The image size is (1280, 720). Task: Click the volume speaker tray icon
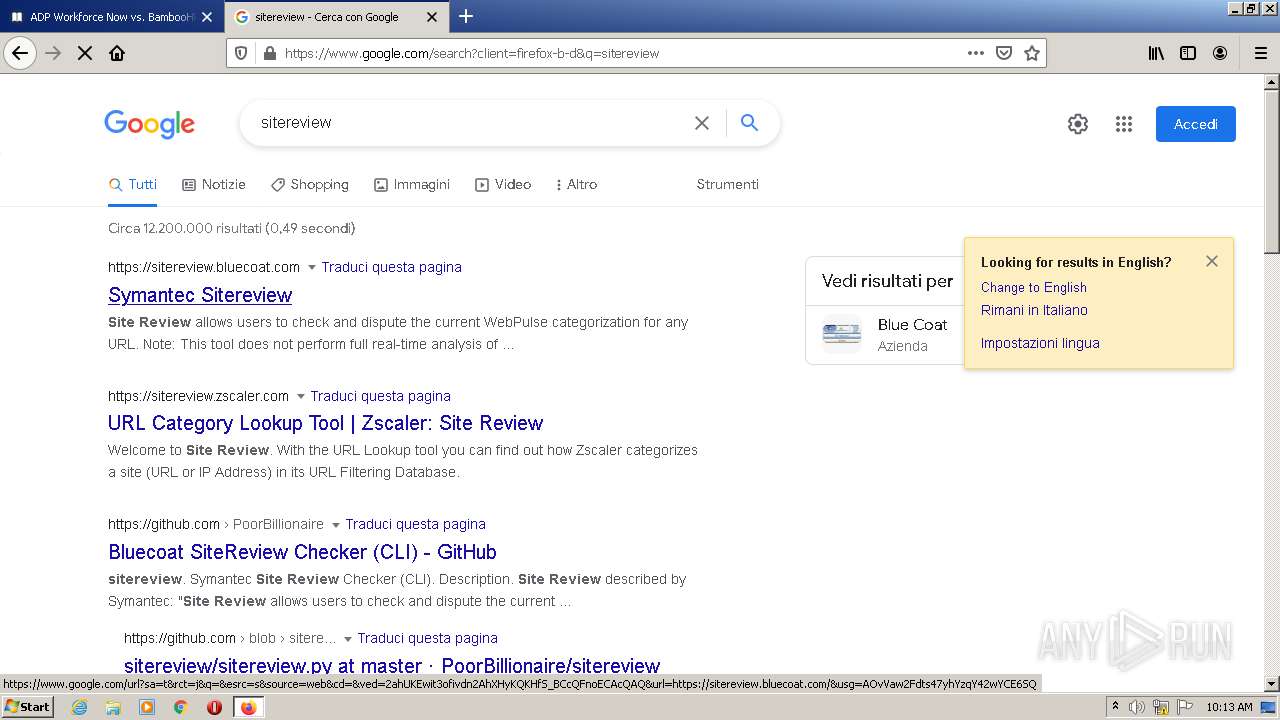[x=1137, y=707]
